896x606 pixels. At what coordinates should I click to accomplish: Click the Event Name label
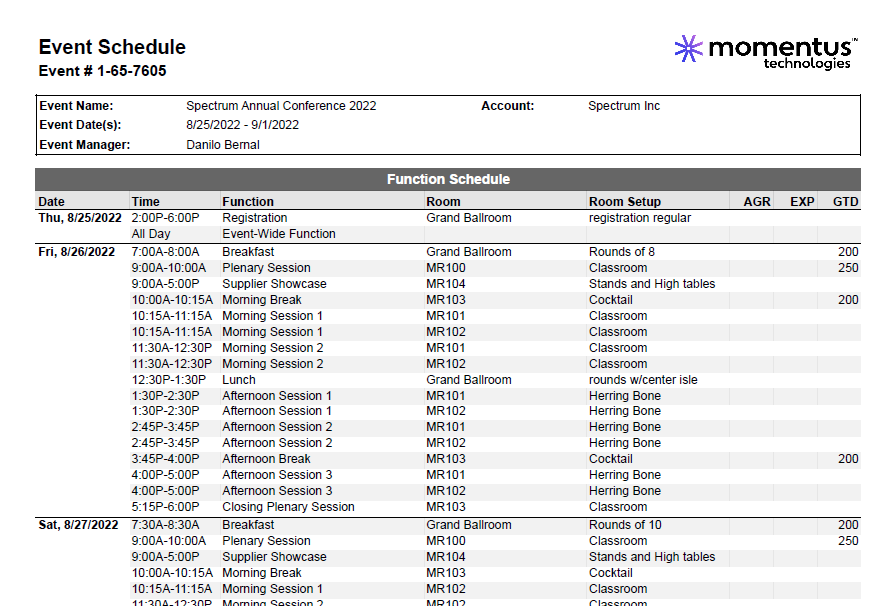pos(76,106)
